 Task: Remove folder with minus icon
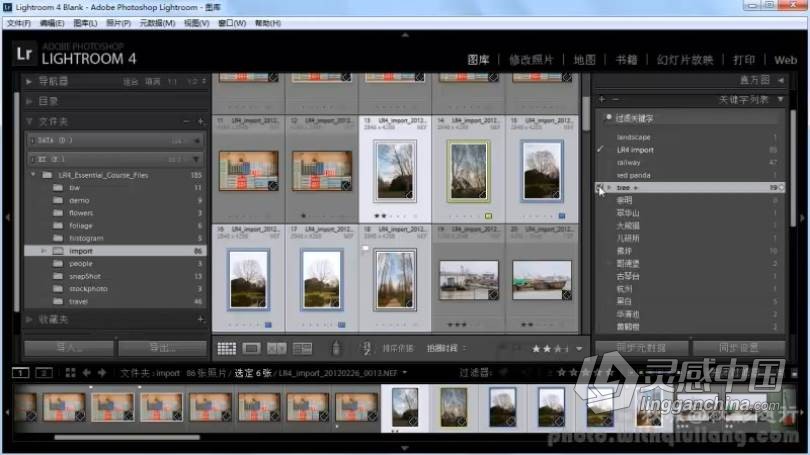[x=186, y=121]
